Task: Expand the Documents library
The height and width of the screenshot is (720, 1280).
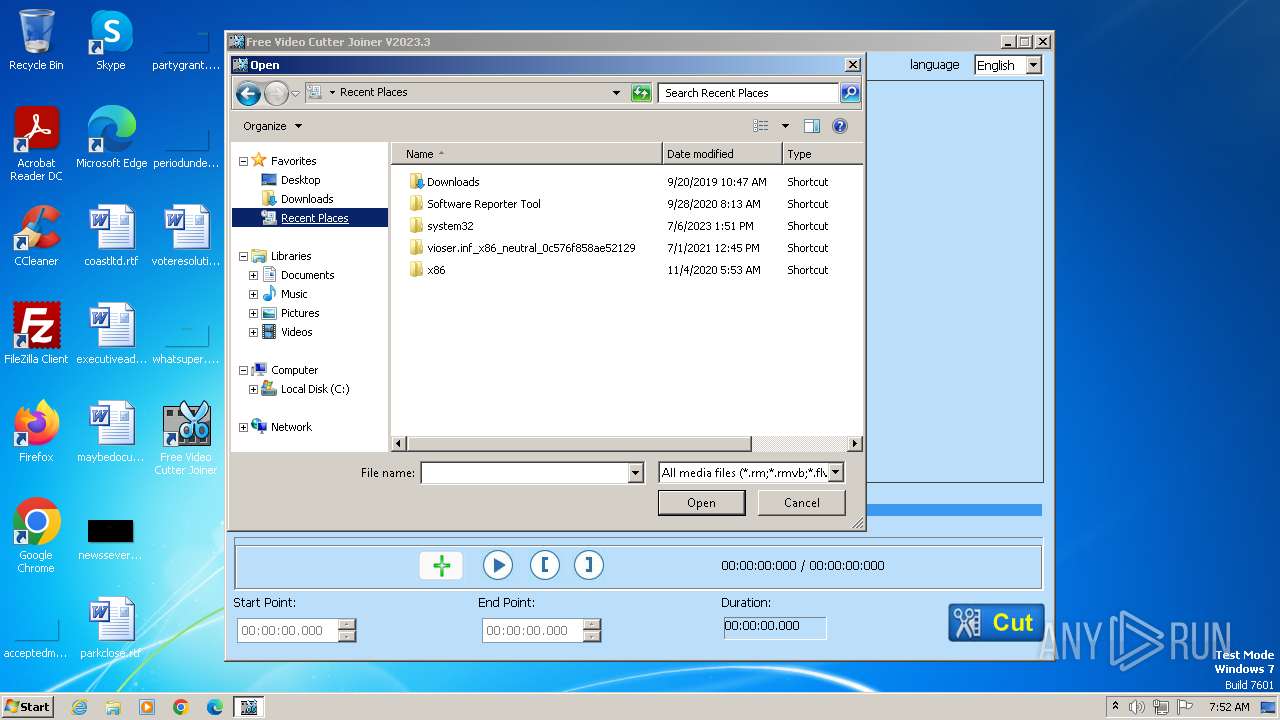Action: click(x=253, y=275)
